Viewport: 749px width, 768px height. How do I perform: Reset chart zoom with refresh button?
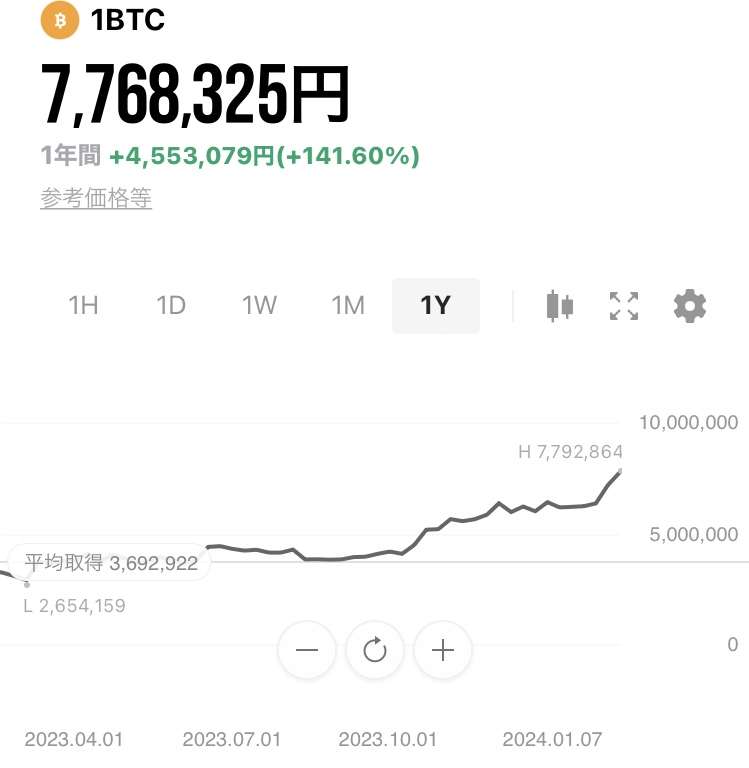coord(375,650)
